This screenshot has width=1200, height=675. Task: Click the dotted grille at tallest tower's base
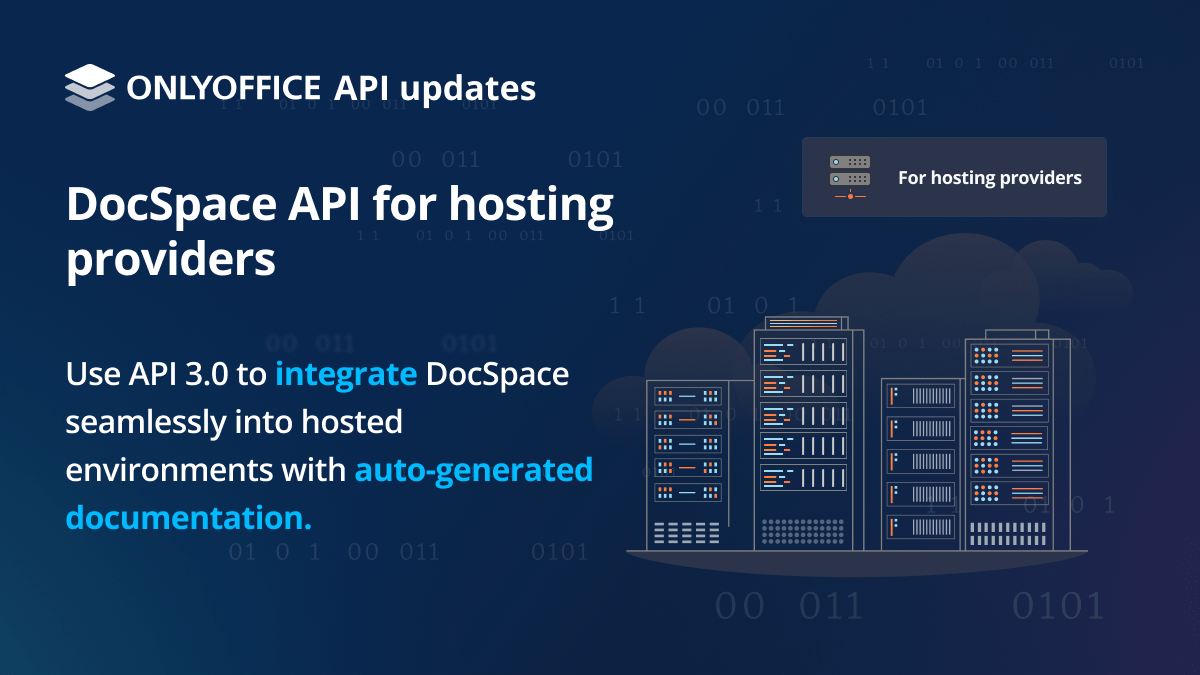click(803, 531)
